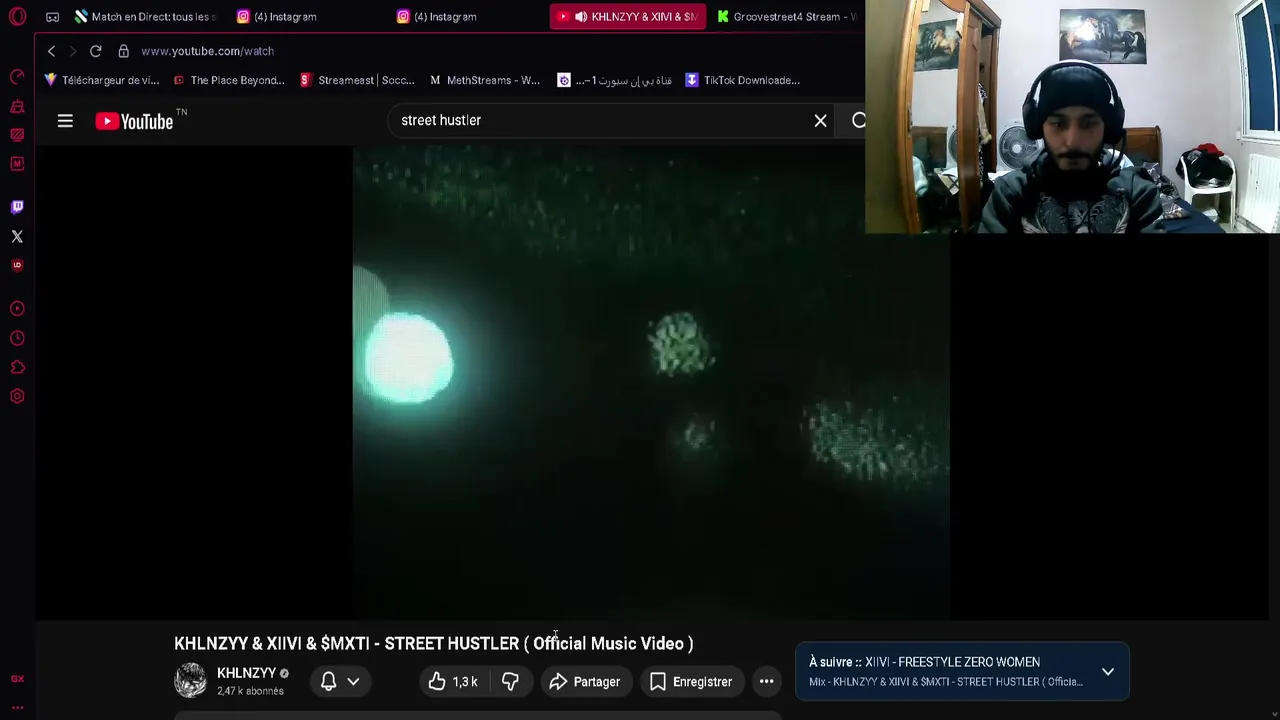Select the KHLNZYY & XIIVI YouTube tab

point(628,17)
